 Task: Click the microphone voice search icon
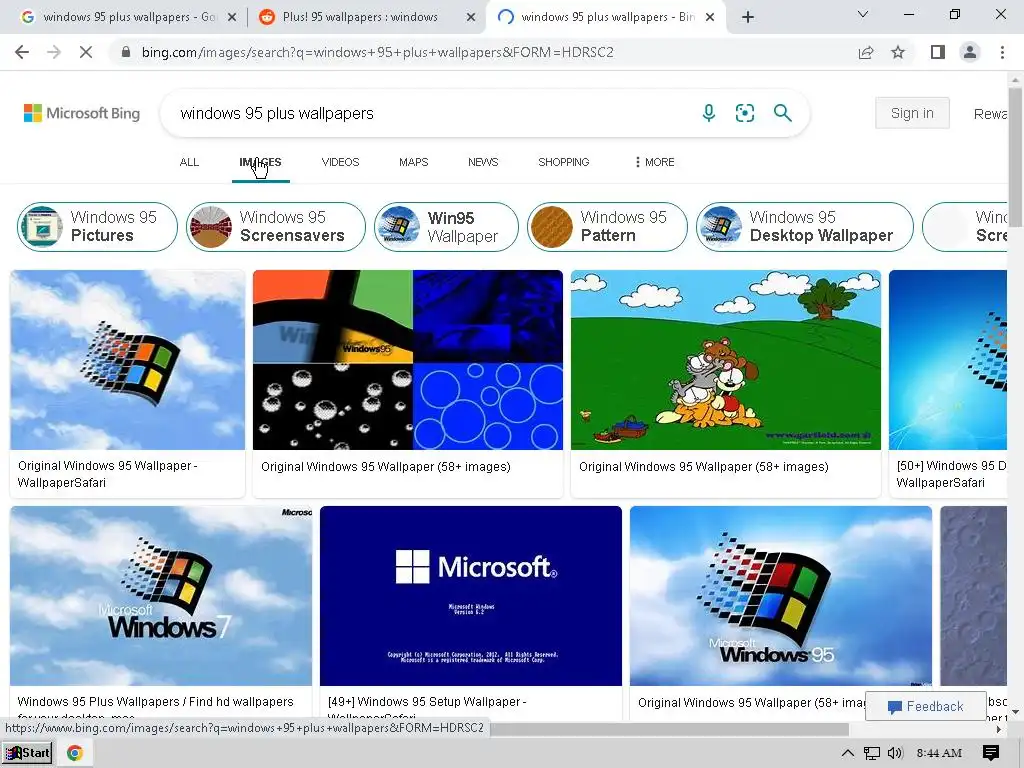709,113
